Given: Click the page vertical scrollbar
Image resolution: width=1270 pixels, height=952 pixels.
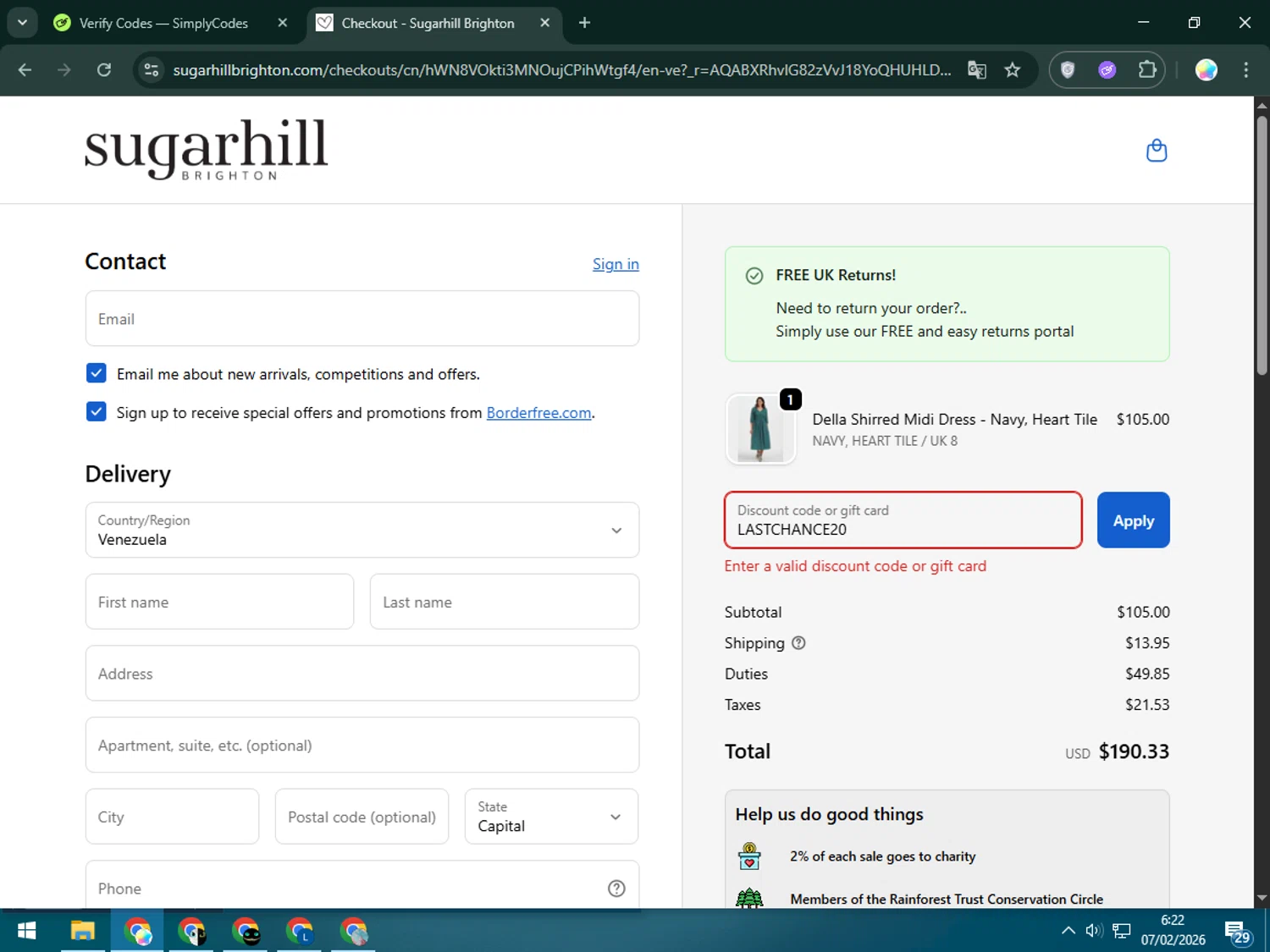Looking at the screenshot, I should coord(1262,245).
